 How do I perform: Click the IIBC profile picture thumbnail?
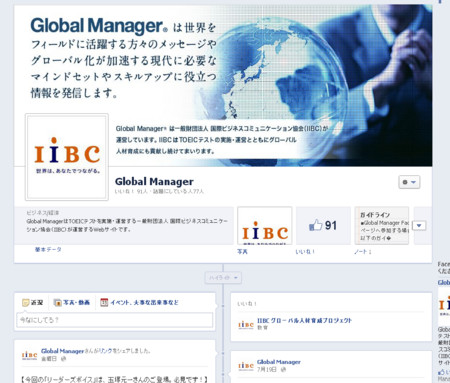click(67, 157)
